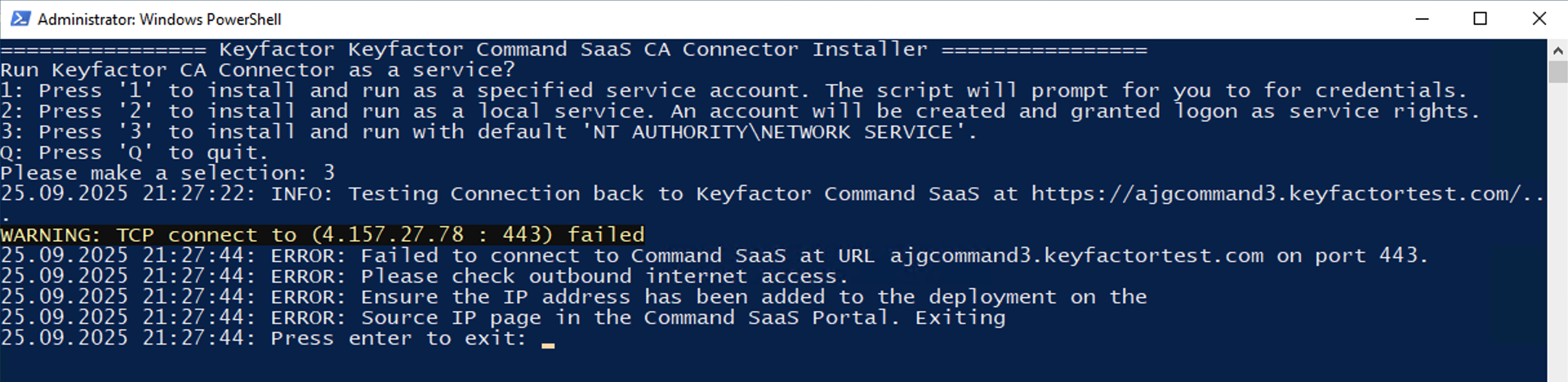Click the scrollbar up arrow
The height and width of the screenshot is (382, 1568).
coord(1558,50)
